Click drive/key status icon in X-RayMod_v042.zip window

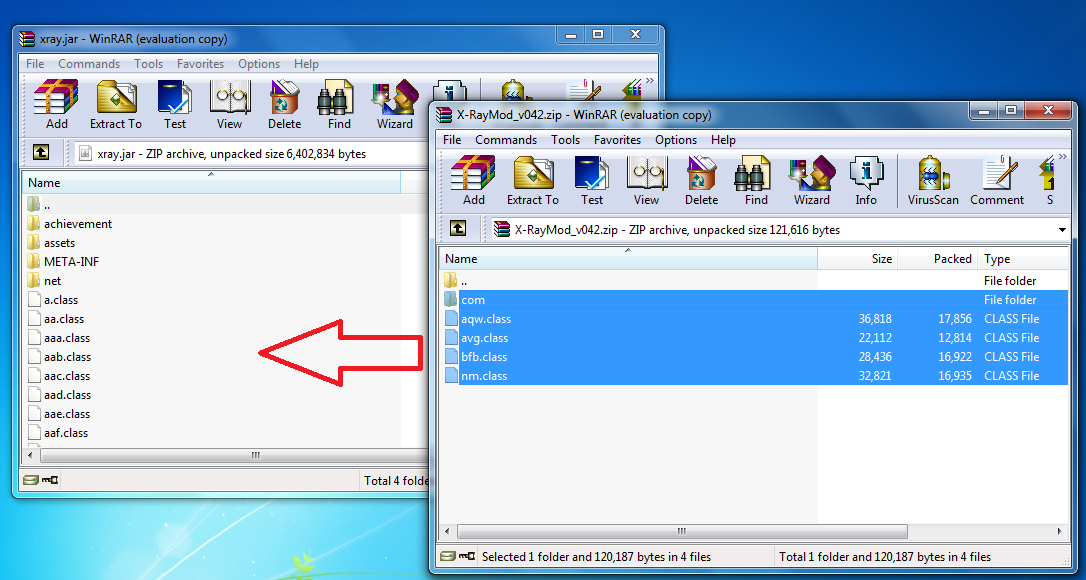coord(458,556)
